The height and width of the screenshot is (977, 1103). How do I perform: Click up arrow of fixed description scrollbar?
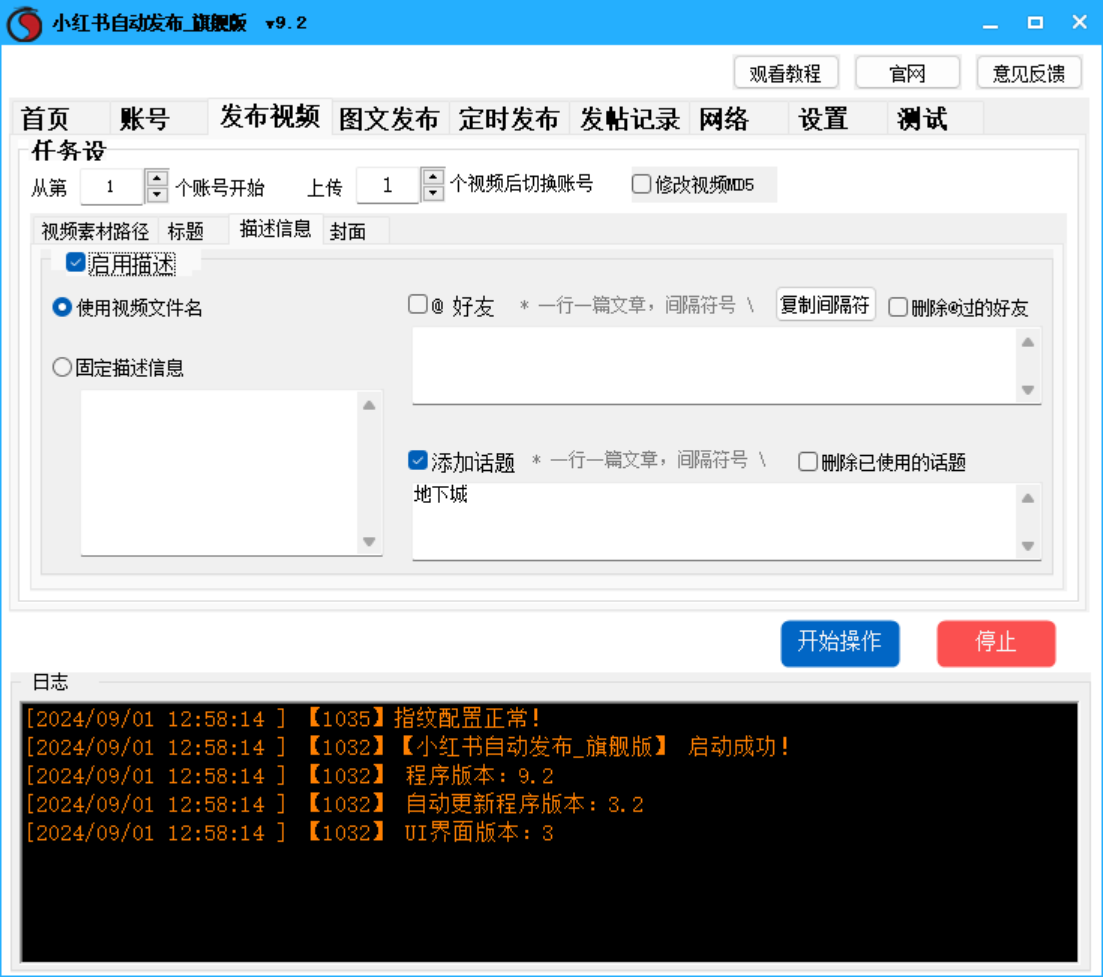coord(369,405)
